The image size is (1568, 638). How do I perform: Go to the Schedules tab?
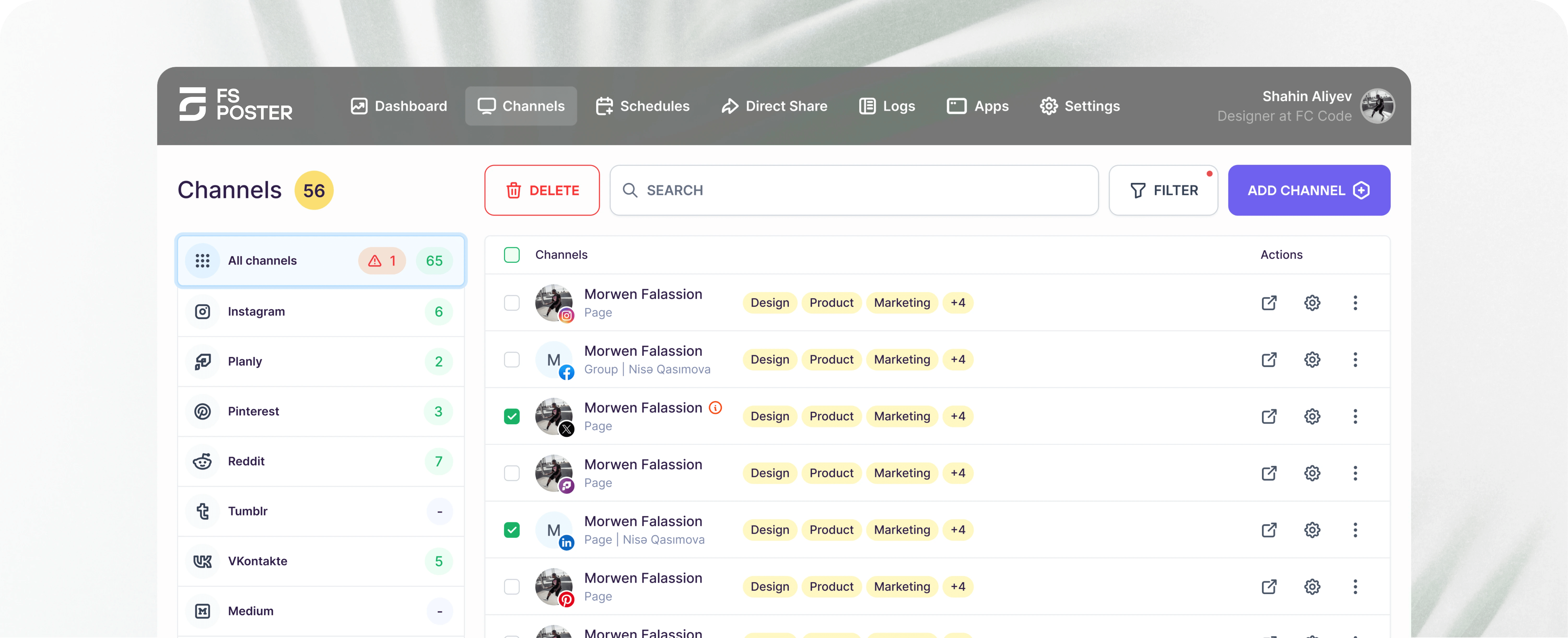pos(642,106)
